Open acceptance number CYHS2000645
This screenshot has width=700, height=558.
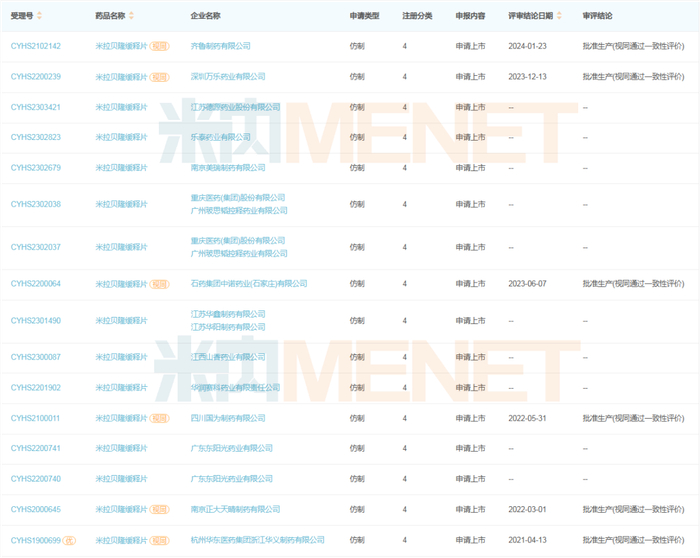pyautogui.click(x=36, y=509)
